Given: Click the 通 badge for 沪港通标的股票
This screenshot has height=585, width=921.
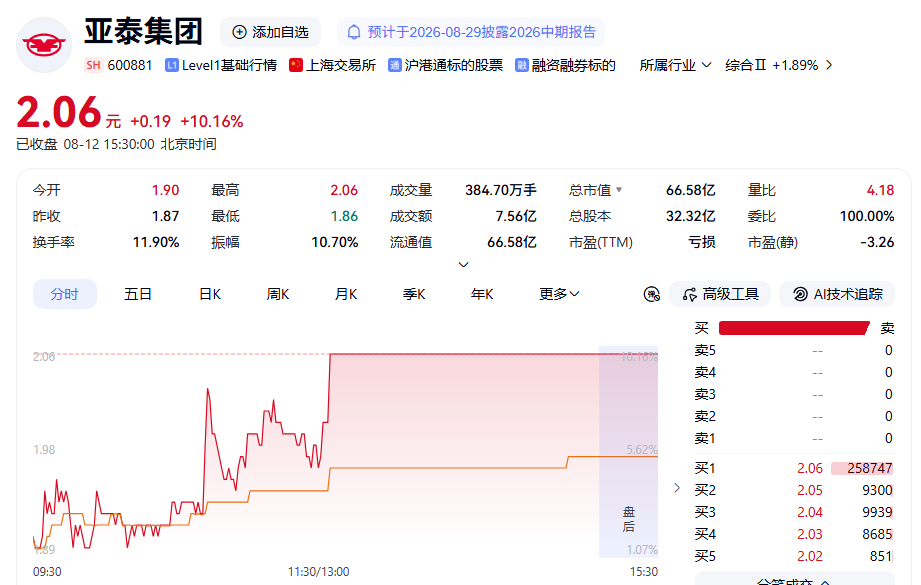Looking at the screenshot, I should click(395, 65).
